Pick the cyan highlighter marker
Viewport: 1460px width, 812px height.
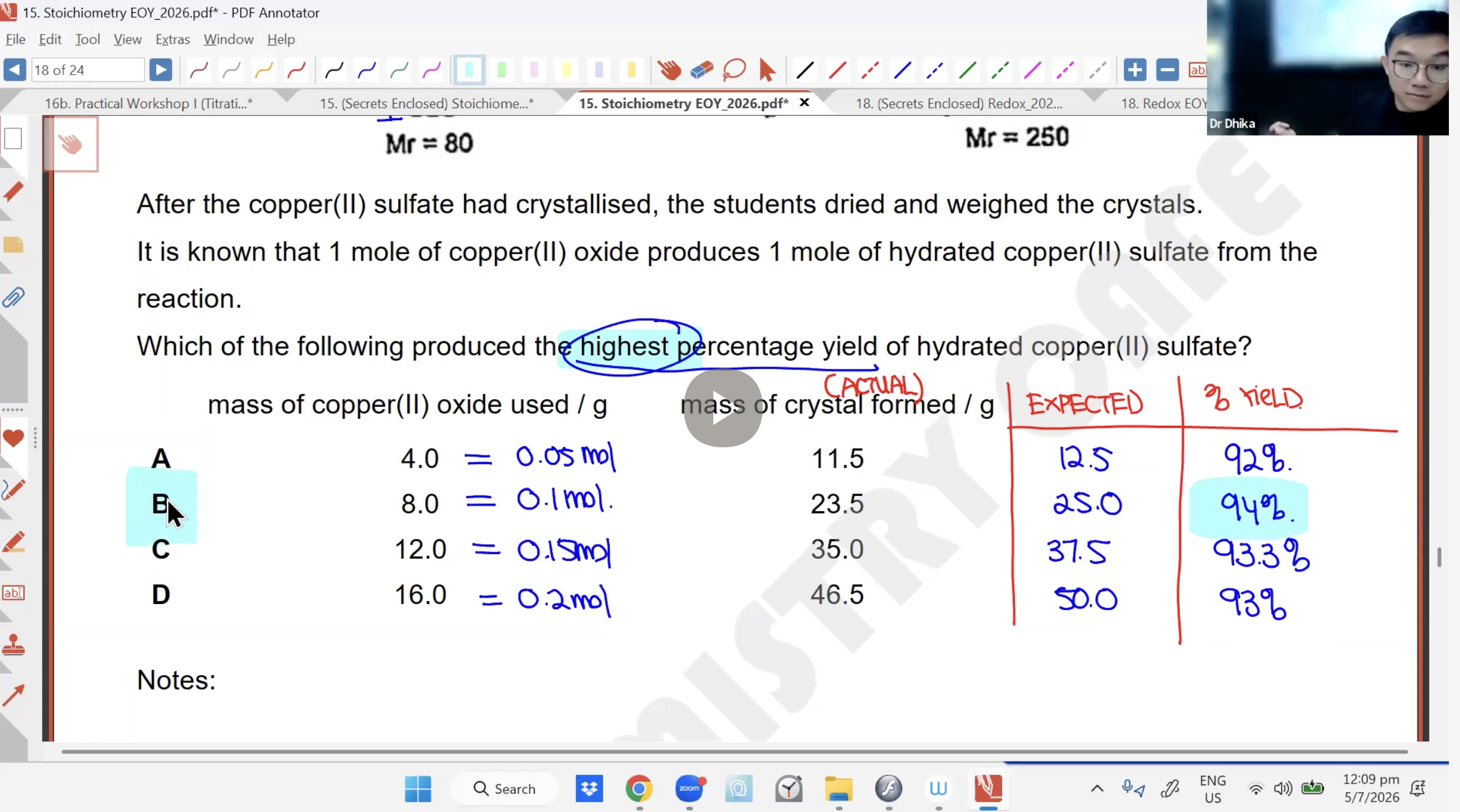pyautogui.click(x=469, y=70)
